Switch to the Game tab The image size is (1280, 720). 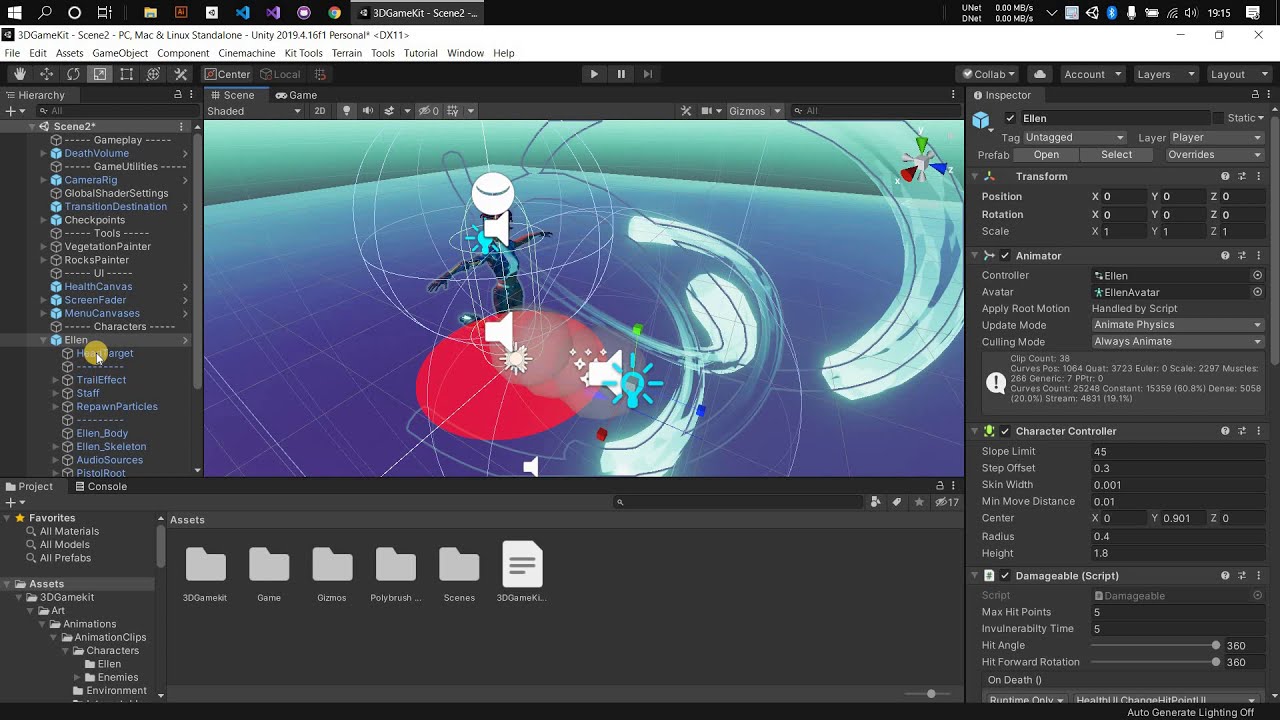[x=296, y=95]
